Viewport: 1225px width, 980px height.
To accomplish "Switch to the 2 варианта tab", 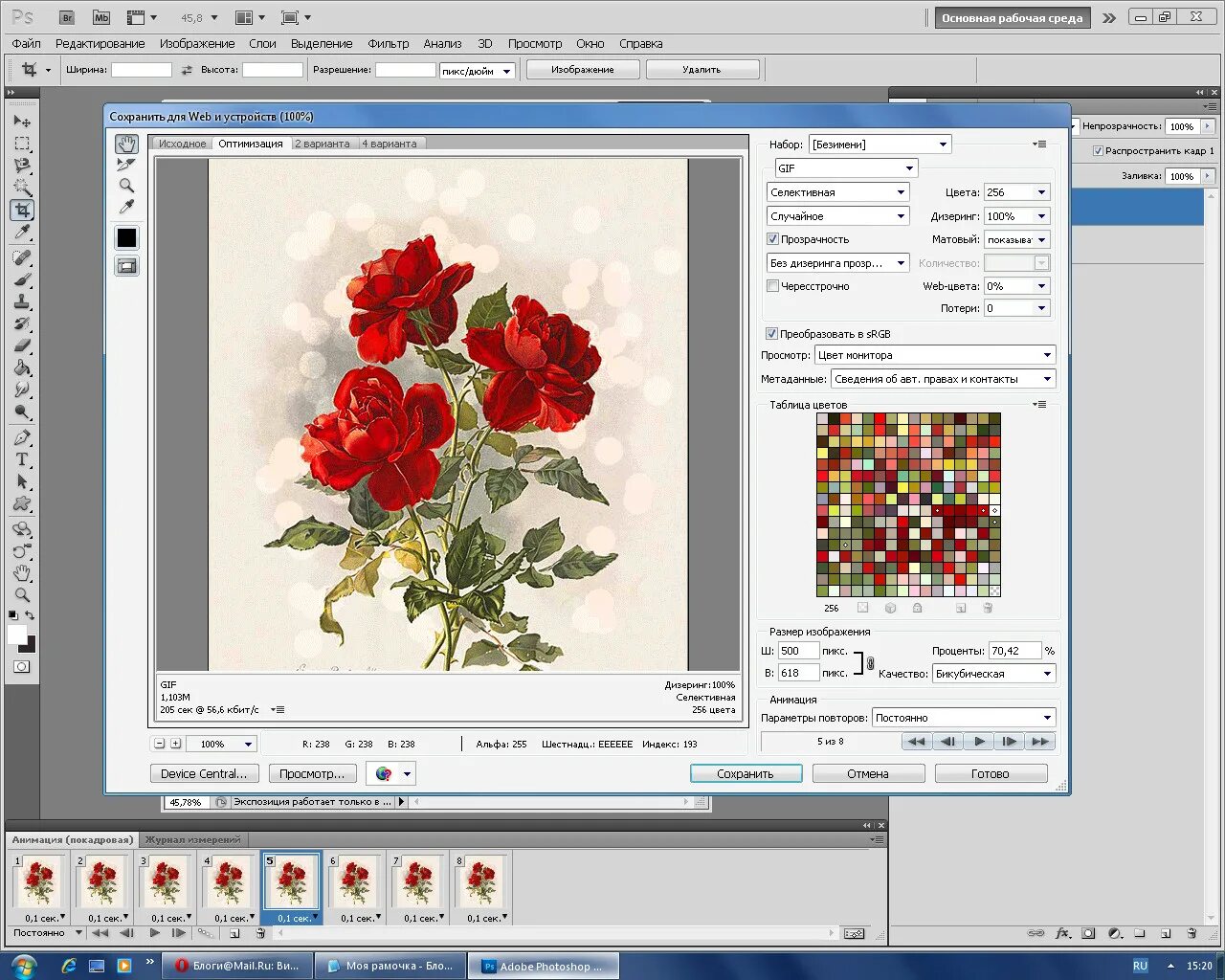I will click(x=323, y=144).
